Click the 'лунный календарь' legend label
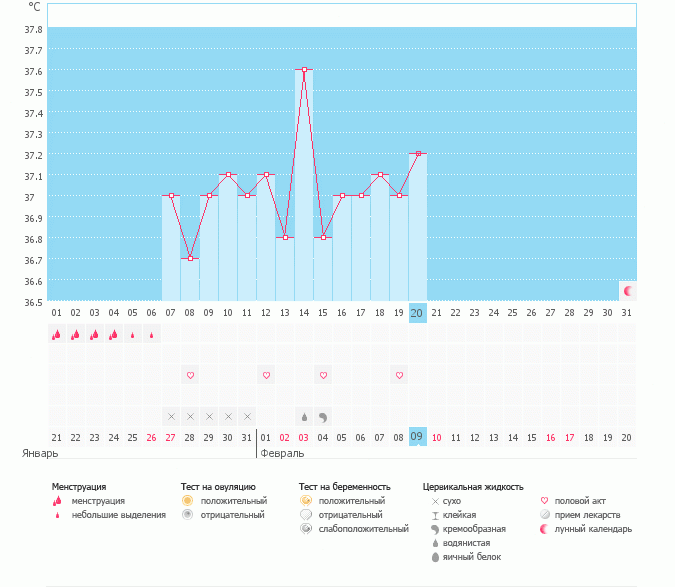 594,528
